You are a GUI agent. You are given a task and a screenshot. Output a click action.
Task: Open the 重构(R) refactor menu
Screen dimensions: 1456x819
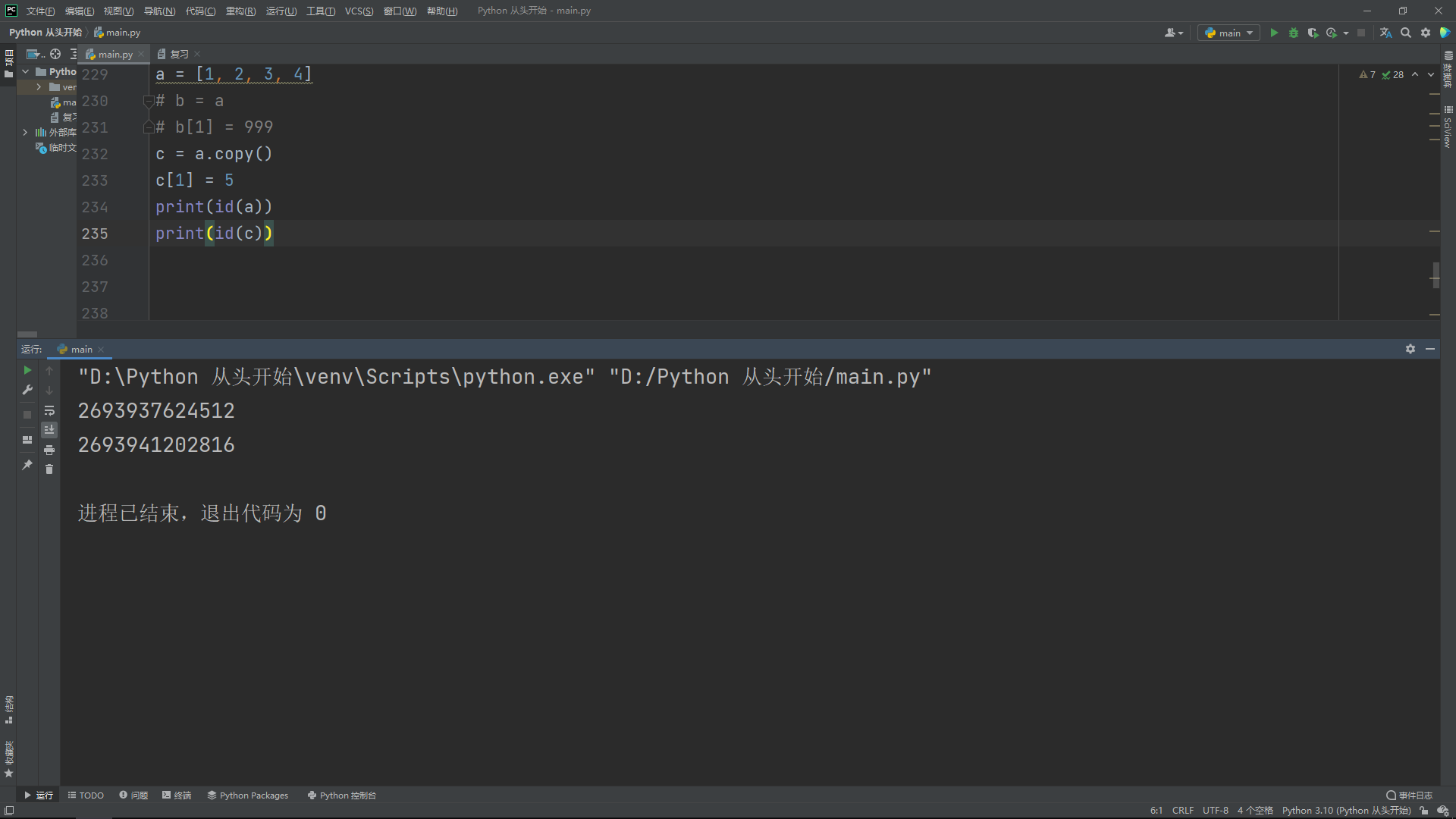[240, 11]
